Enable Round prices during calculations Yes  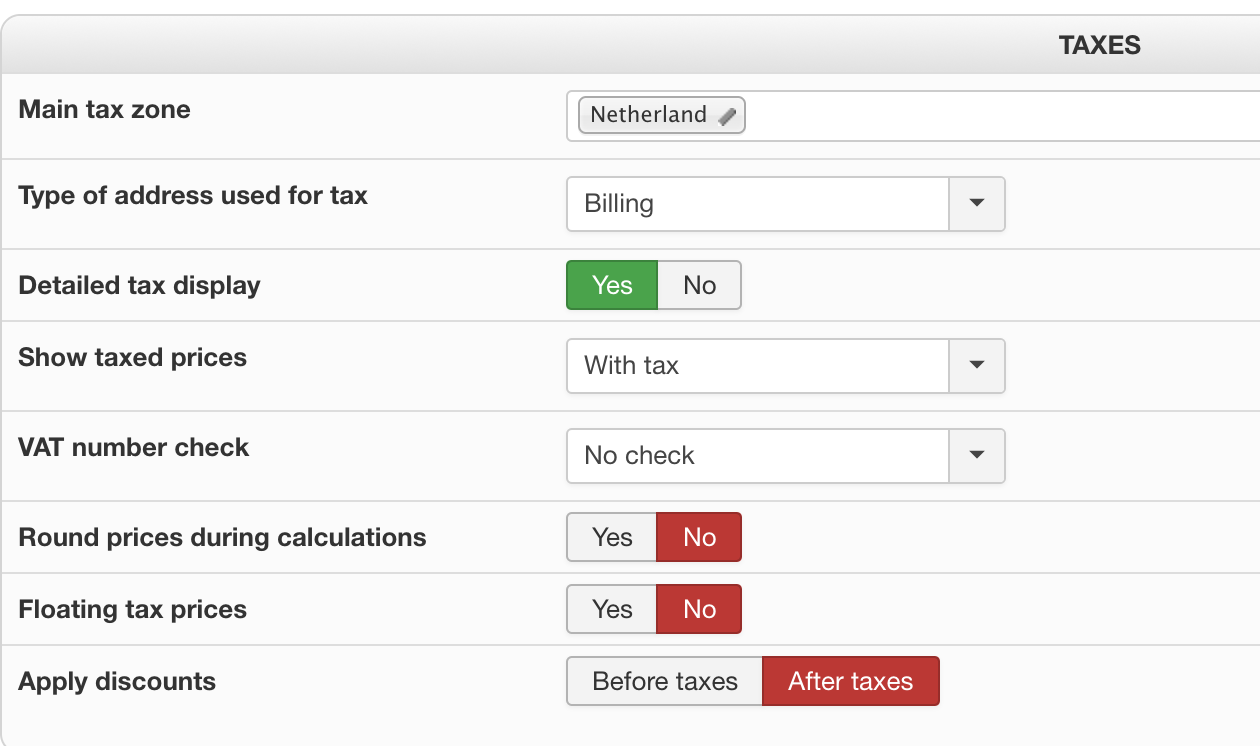click(x=612, y=538)
